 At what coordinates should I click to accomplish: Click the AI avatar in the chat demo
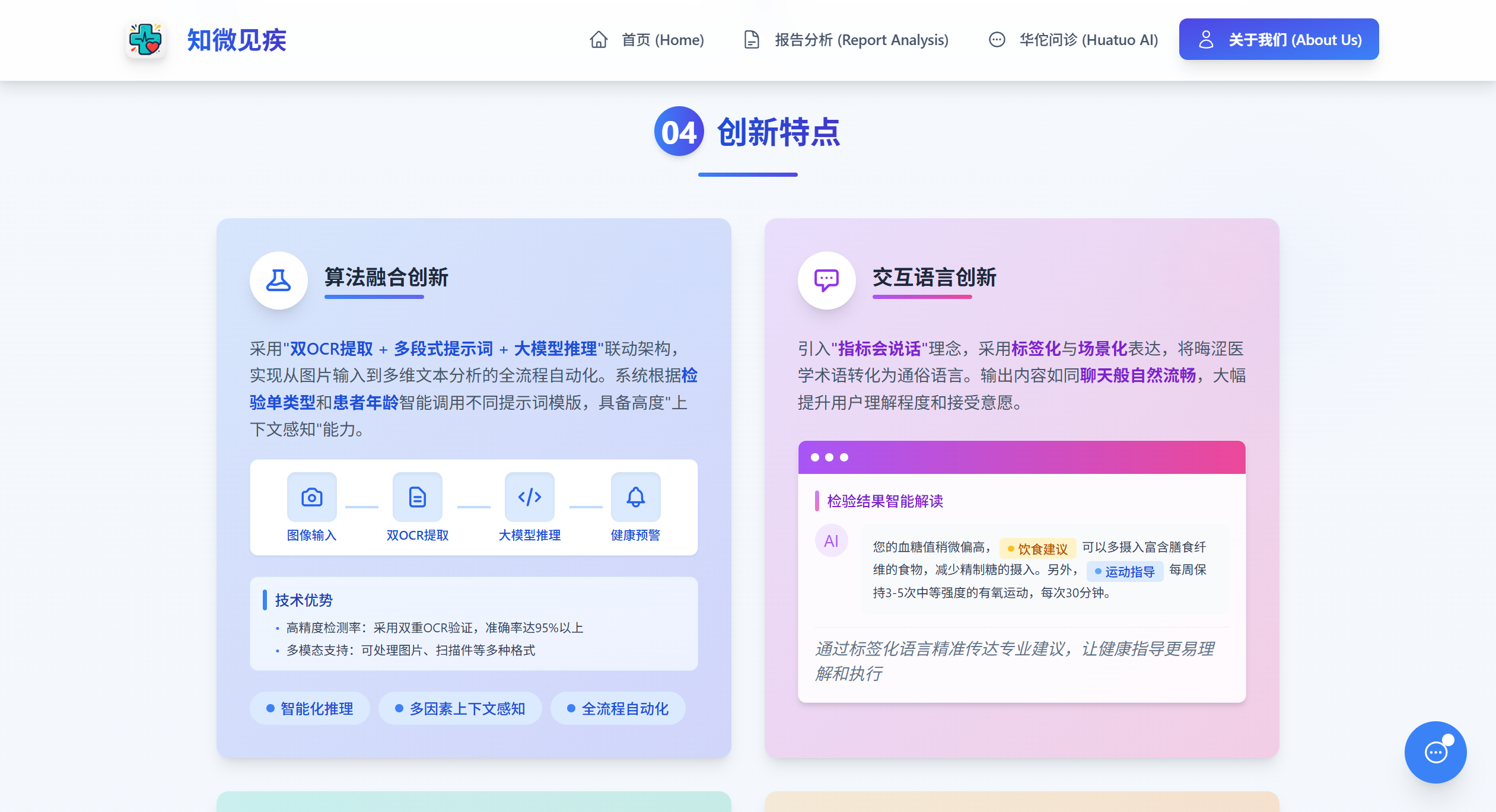pos(832,541)
